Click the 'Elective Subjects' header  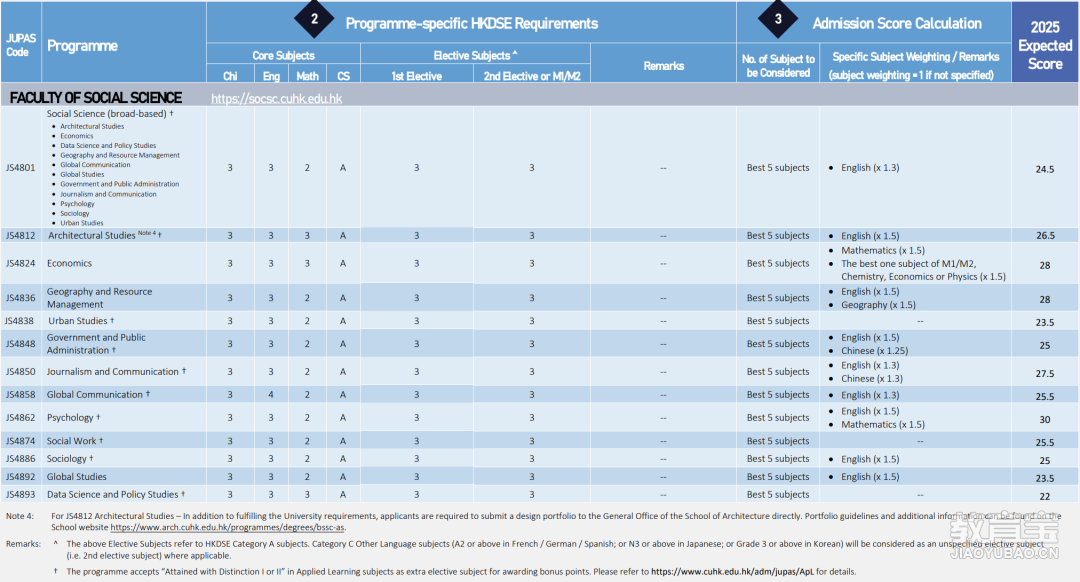point(475,55)
